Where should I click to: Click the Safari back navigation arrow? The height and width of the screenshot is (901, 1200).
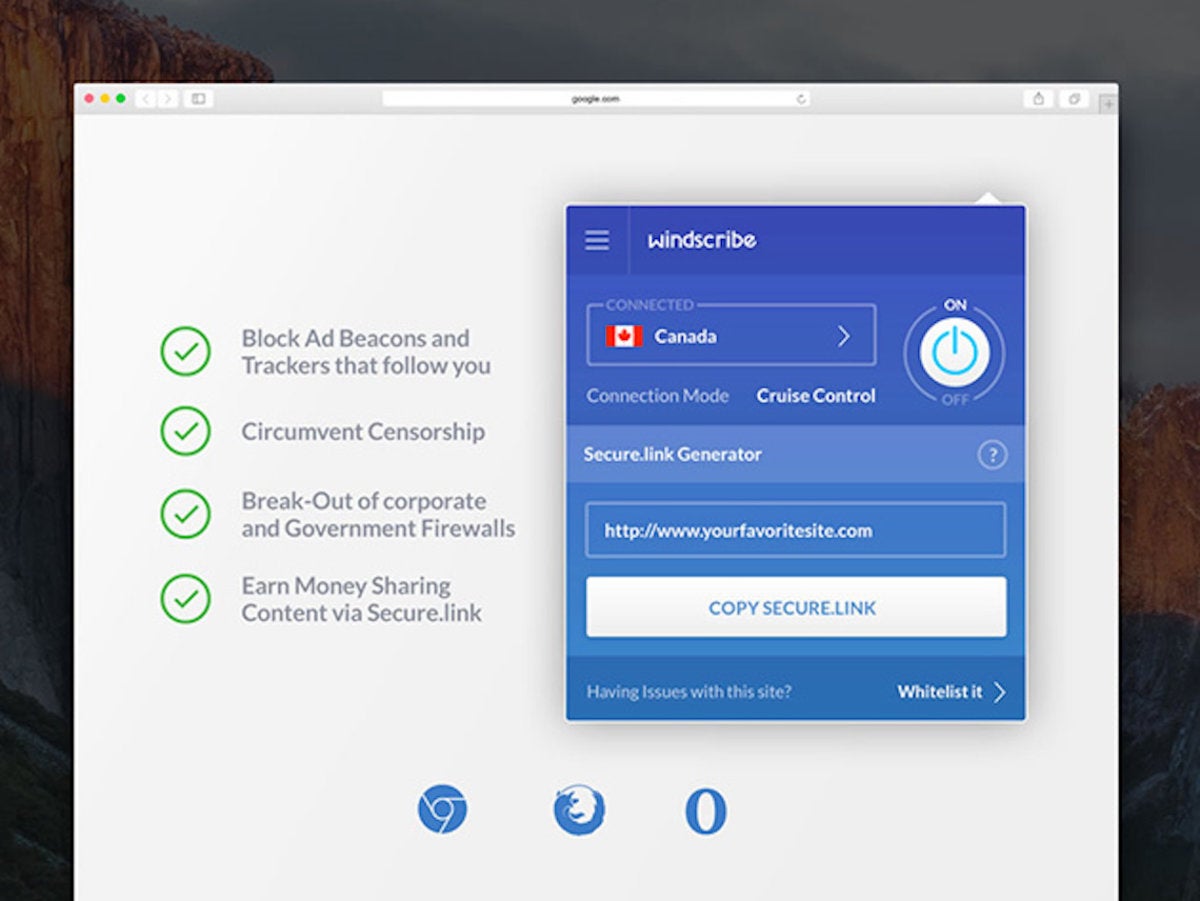click(146, 99)
